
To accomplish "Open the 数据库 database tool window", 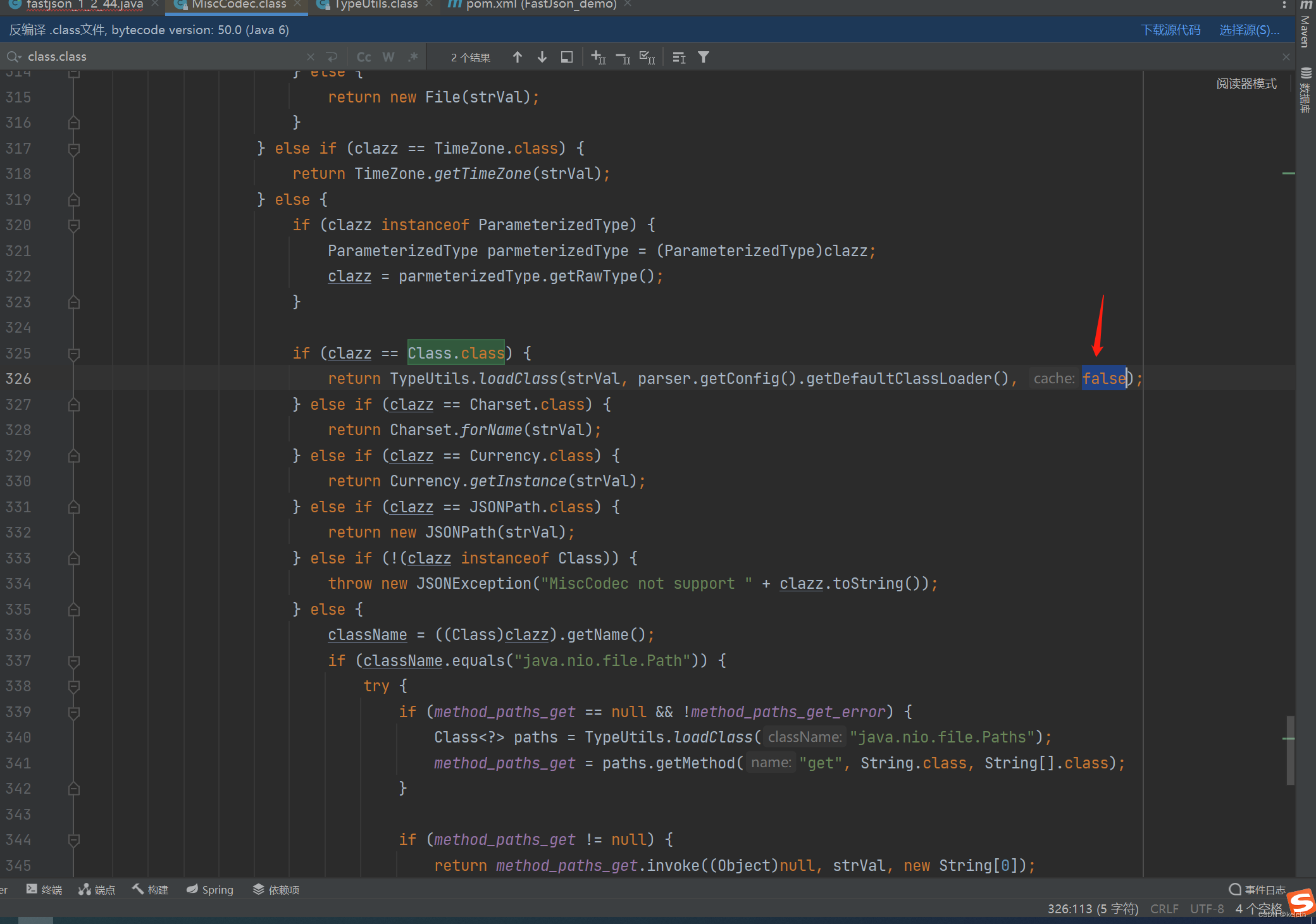I will click(1305, 90).
